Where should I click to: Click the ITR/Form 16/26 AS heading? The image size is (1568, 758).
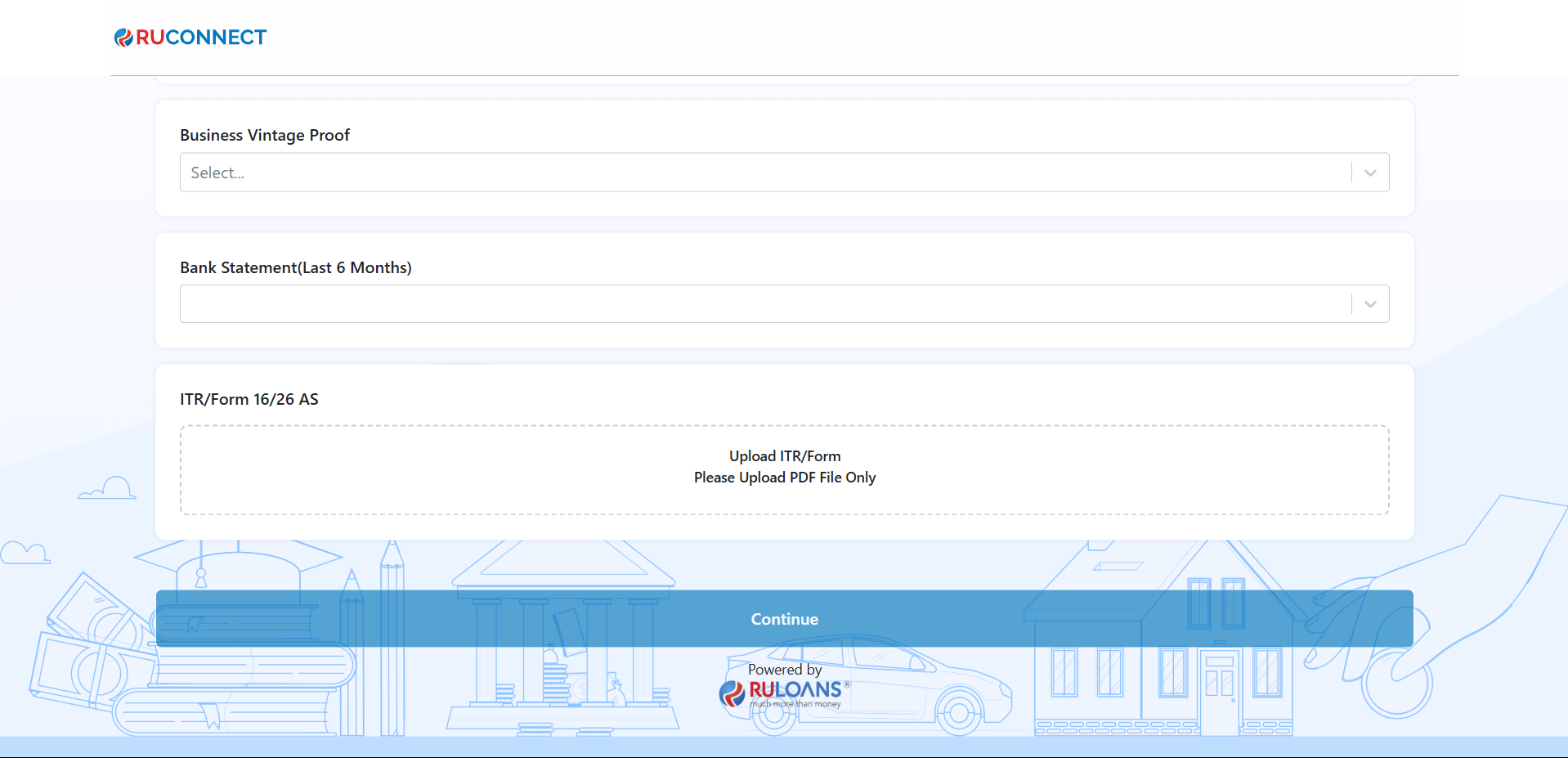pos(249,399)
